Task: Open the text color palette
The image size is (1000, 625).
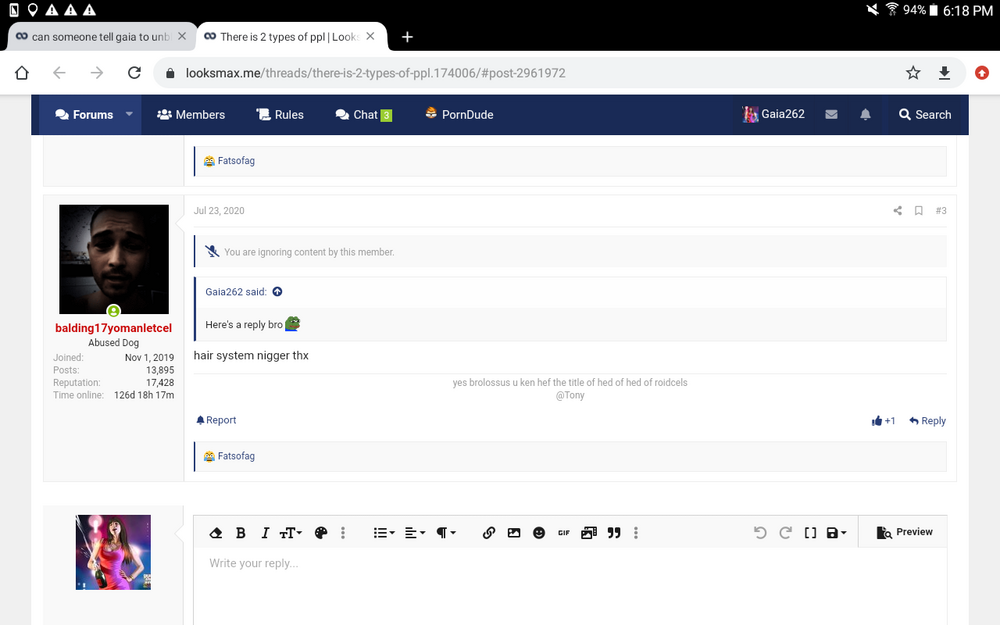Action: tap(321, 533)
